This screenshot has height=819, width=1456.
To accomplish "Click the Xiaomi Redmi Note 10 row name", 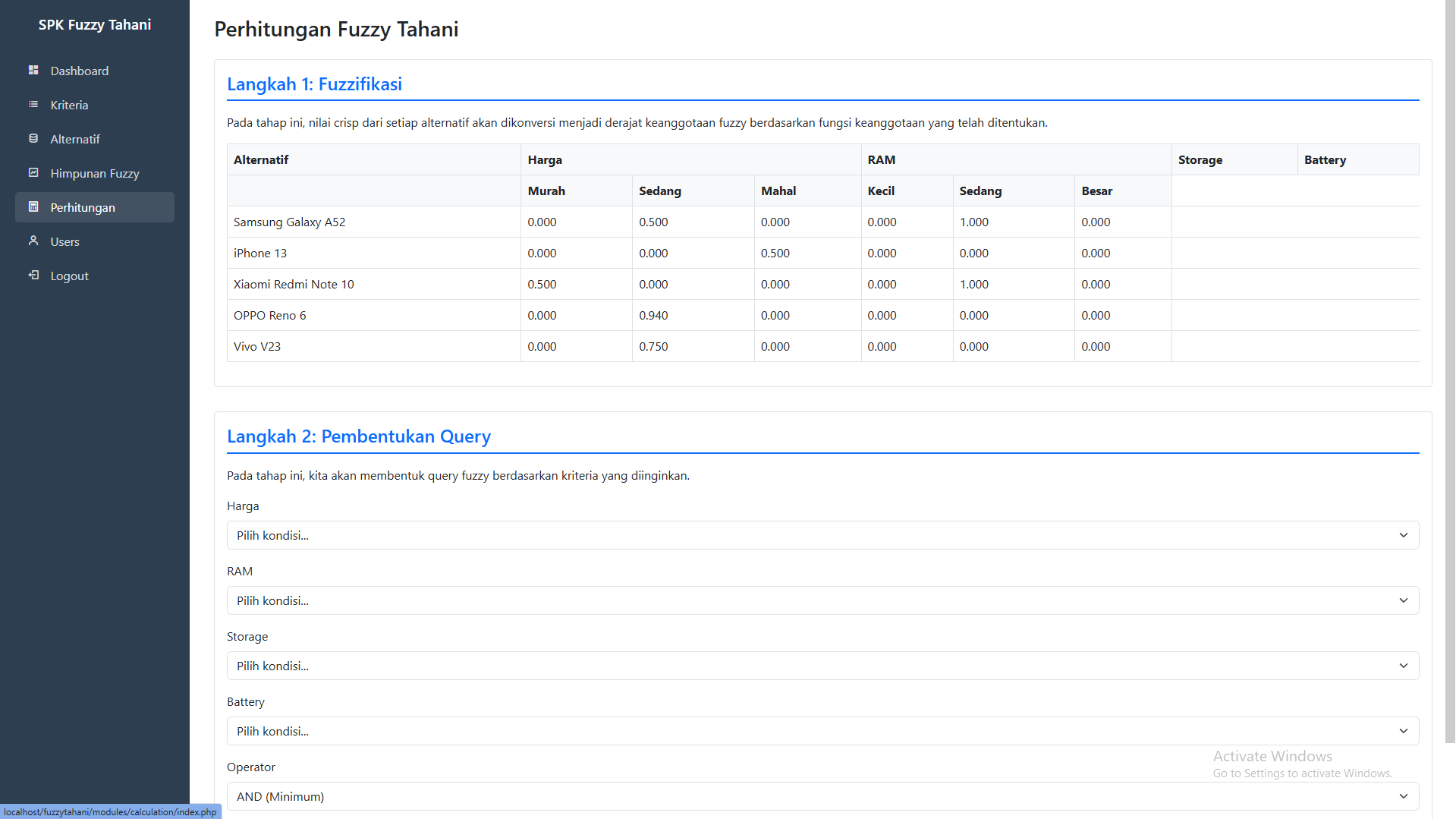I will [294, 284].
